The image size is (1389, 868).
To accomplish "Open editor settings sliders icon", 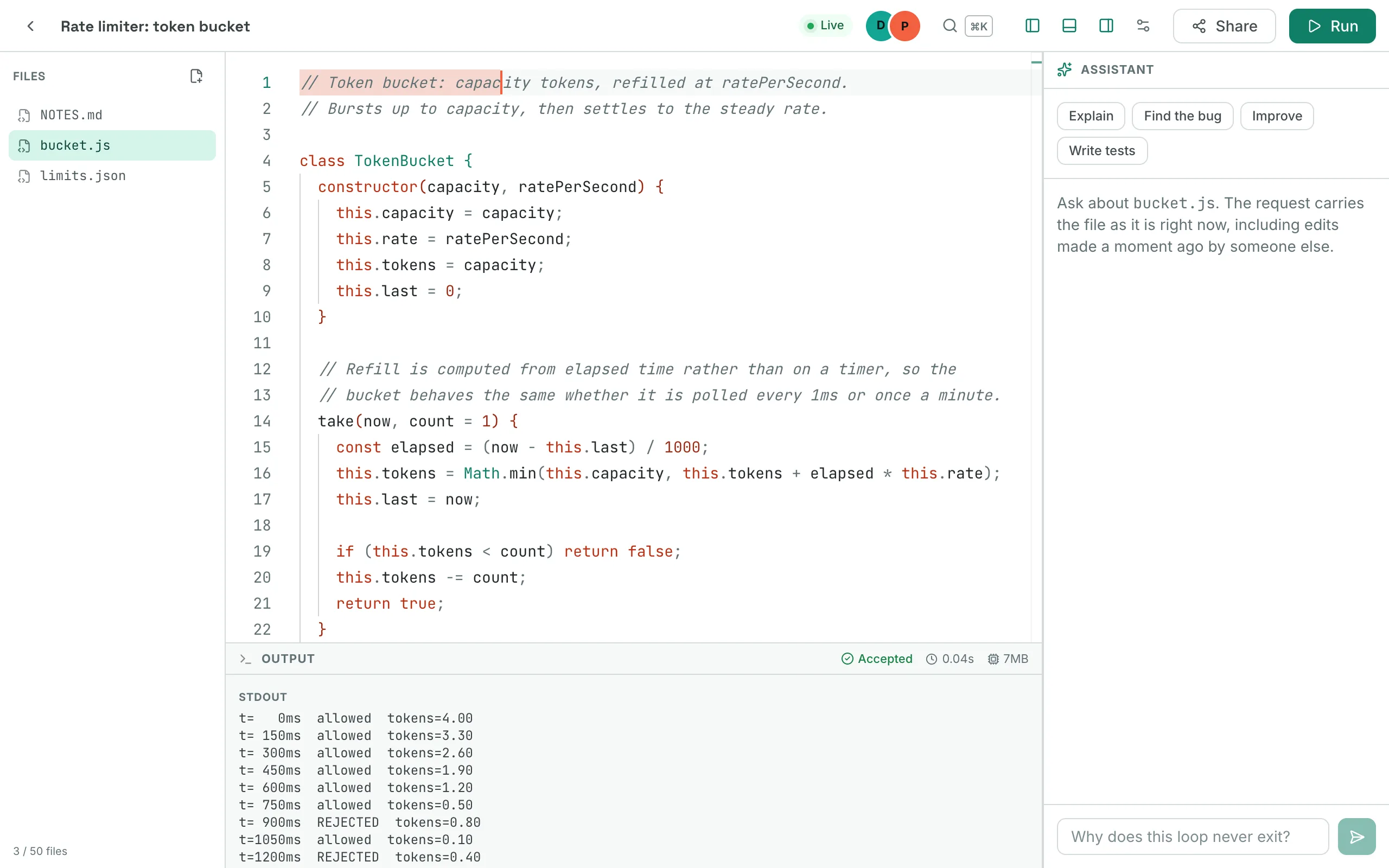I will (1143, 26).
